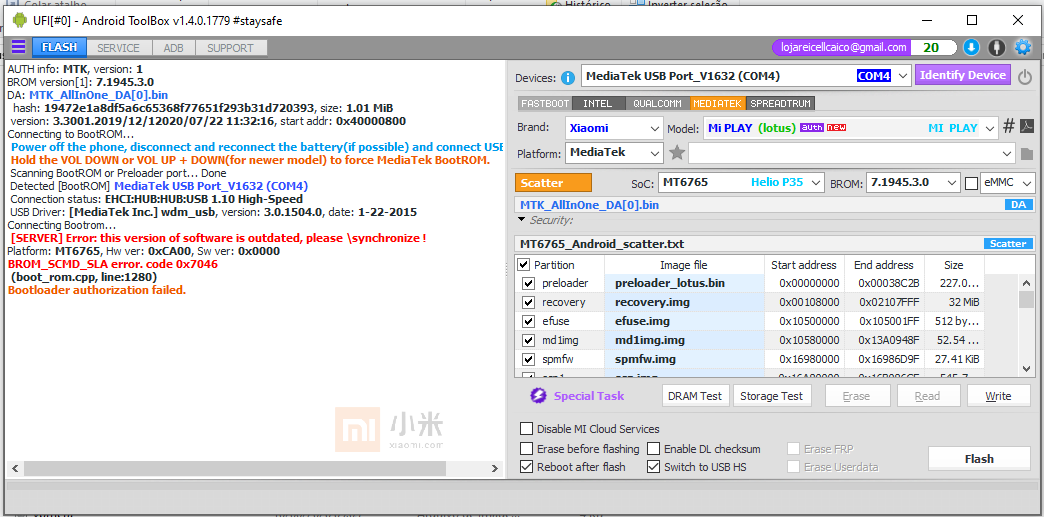
Task: Uncheck the md1img partition checkbox
Action: click(529, 340)
